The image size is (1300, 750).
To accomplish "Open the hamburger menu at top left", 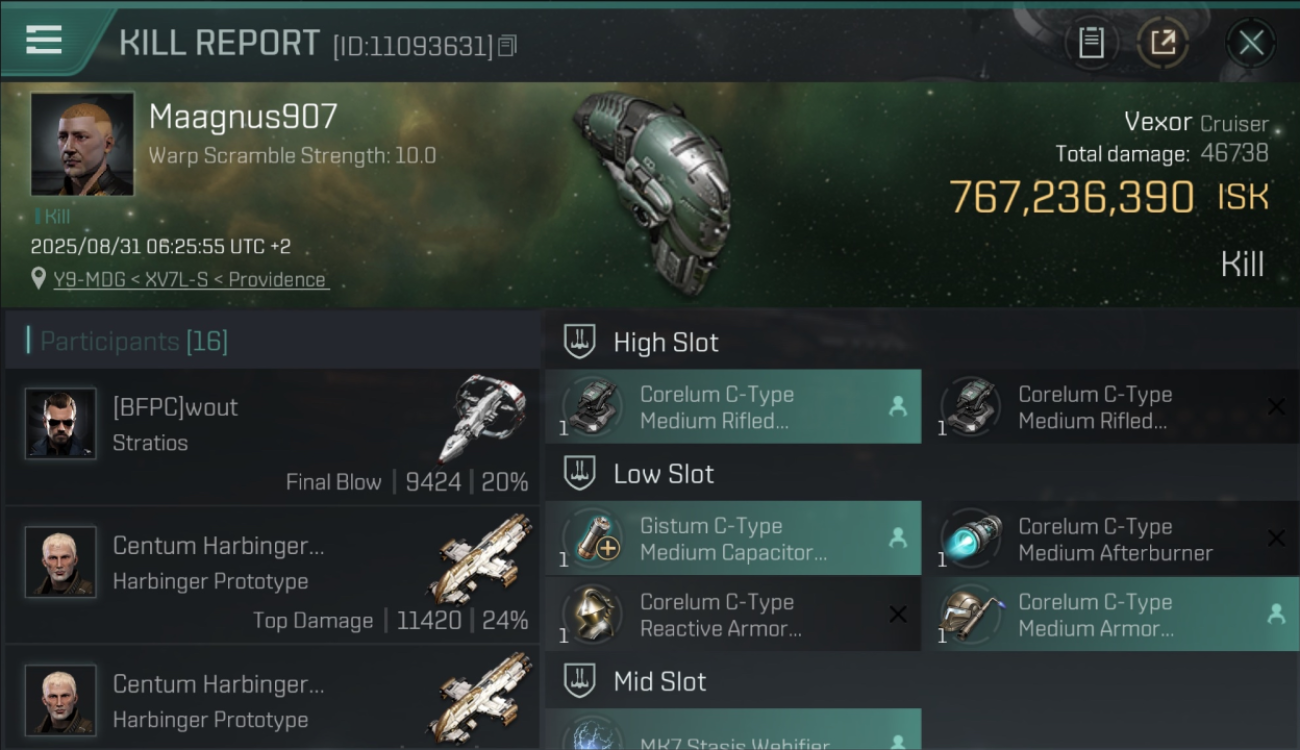I will [44, 40].
